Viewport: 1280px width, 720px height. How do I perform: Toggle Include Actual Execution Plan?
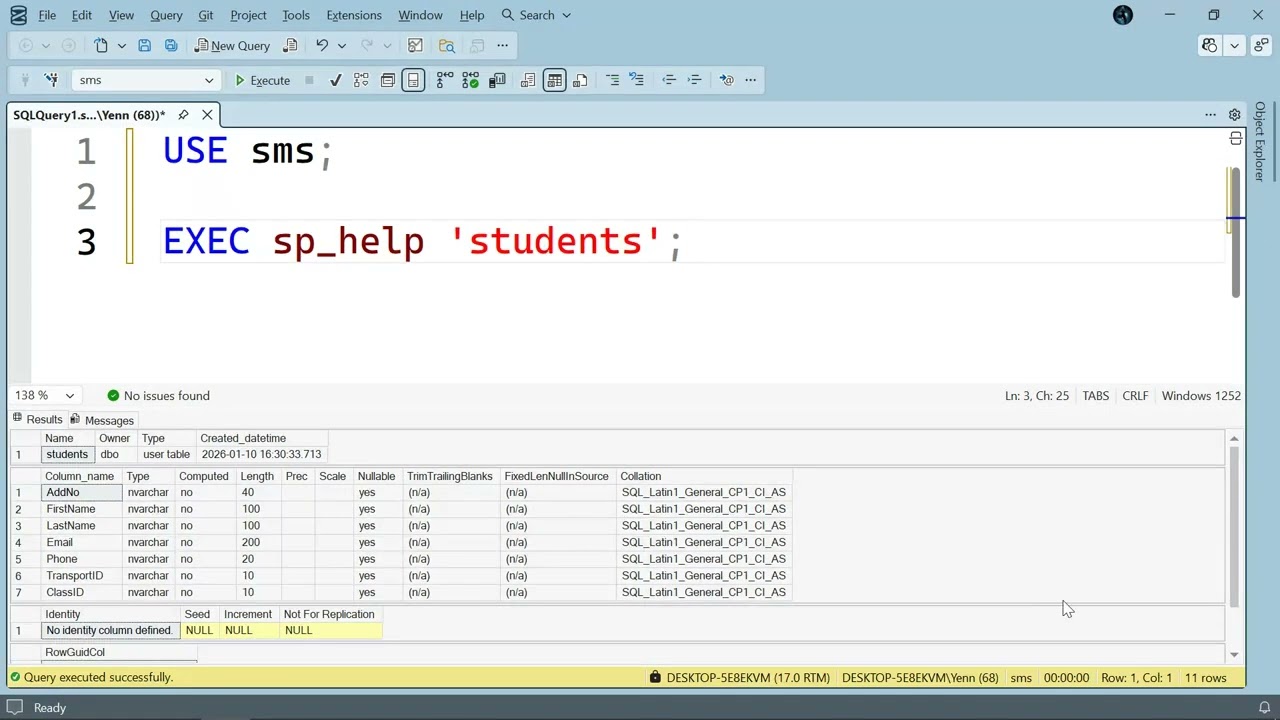[x=444, y=80]
